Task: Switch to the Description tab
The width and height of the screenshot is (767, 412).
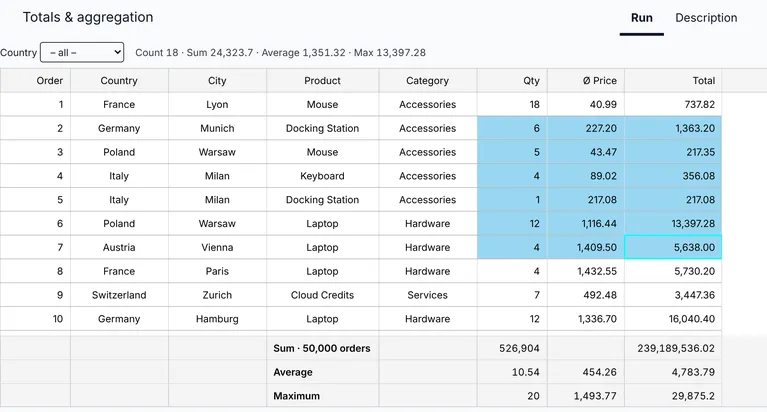Action: click(706, 18)
